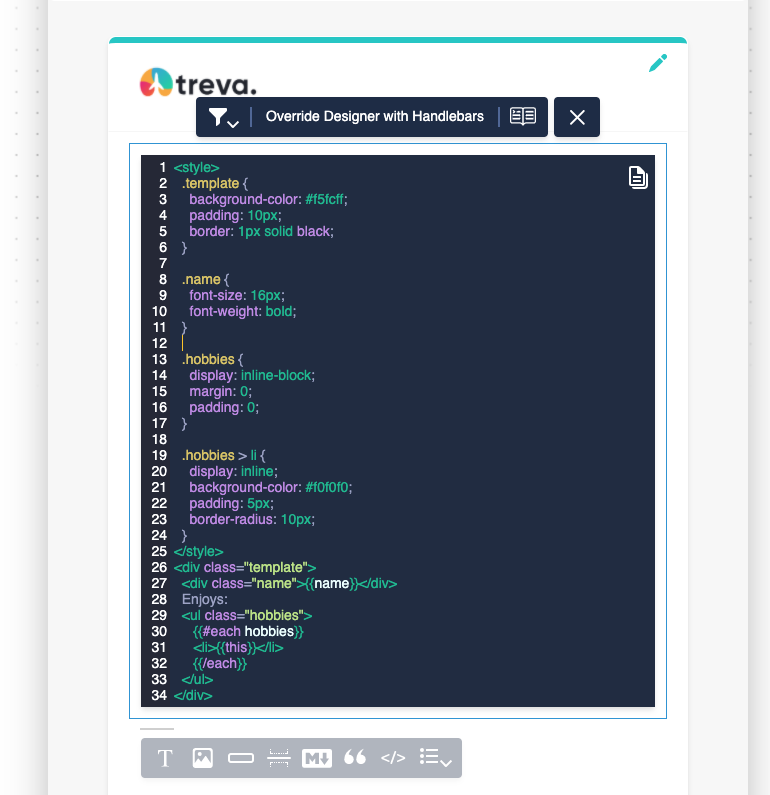Click '.name {' selector text
The image size is (770, 795).
click(x=205, y=279)
